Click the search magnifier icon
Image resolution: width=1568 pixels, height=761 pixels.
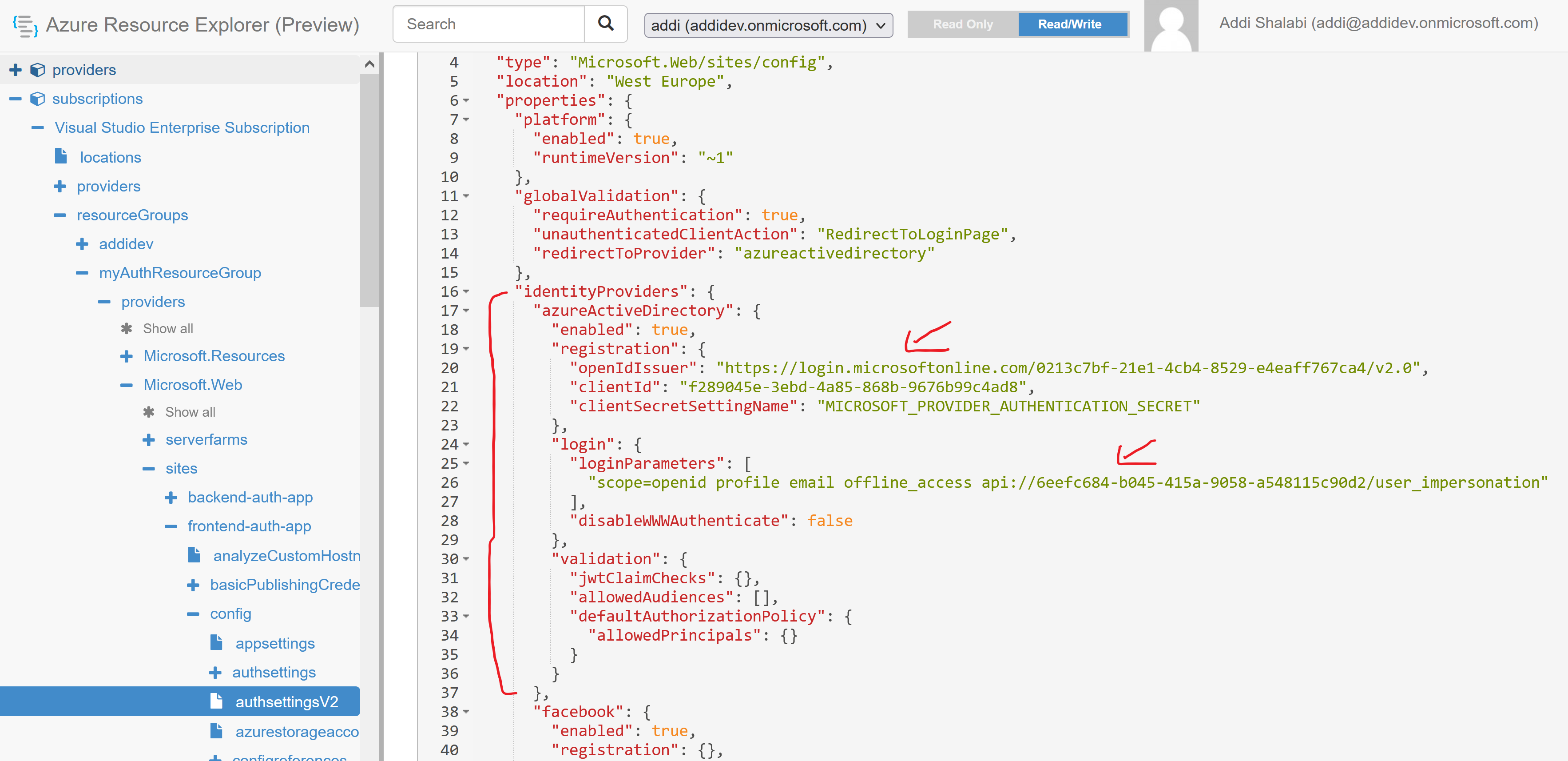point(606,23)
